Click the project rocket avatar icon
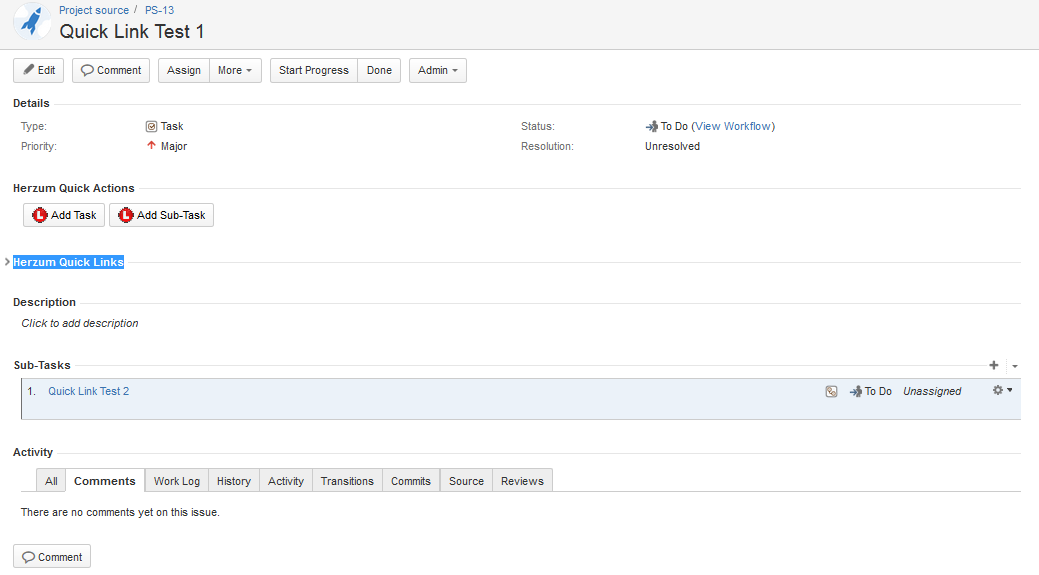Screen dimensions: 1039x575 click(x=32, y=22)
